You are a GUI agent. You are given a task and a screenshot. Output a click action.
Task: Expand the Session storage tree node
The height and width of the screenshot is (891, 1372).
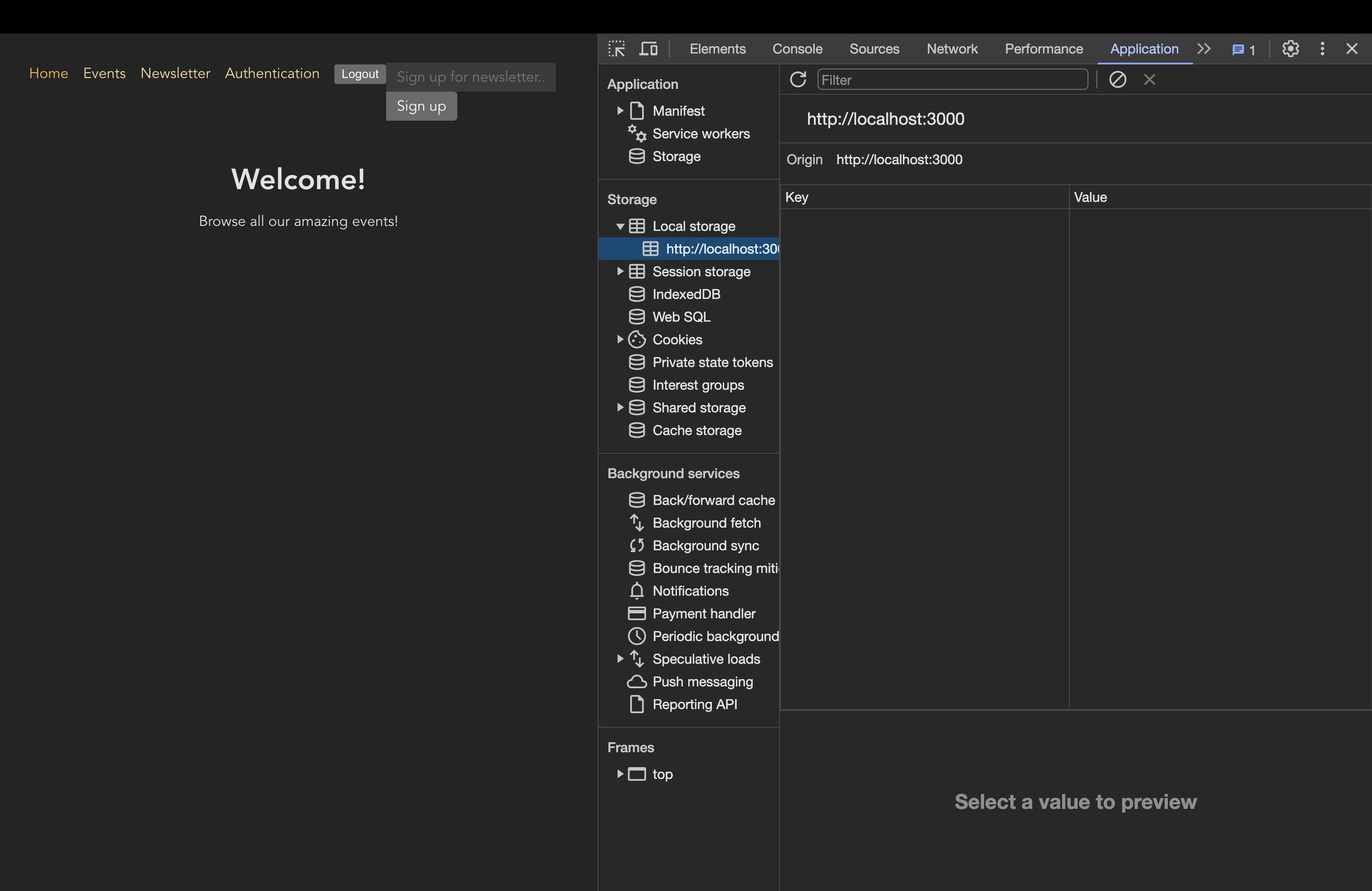point(620,271)
